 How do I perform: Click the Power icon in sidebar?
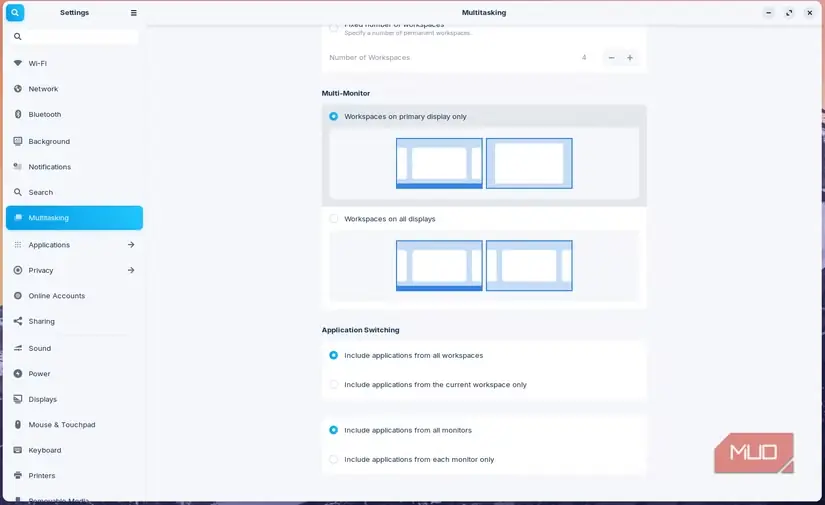click(18, 373)
